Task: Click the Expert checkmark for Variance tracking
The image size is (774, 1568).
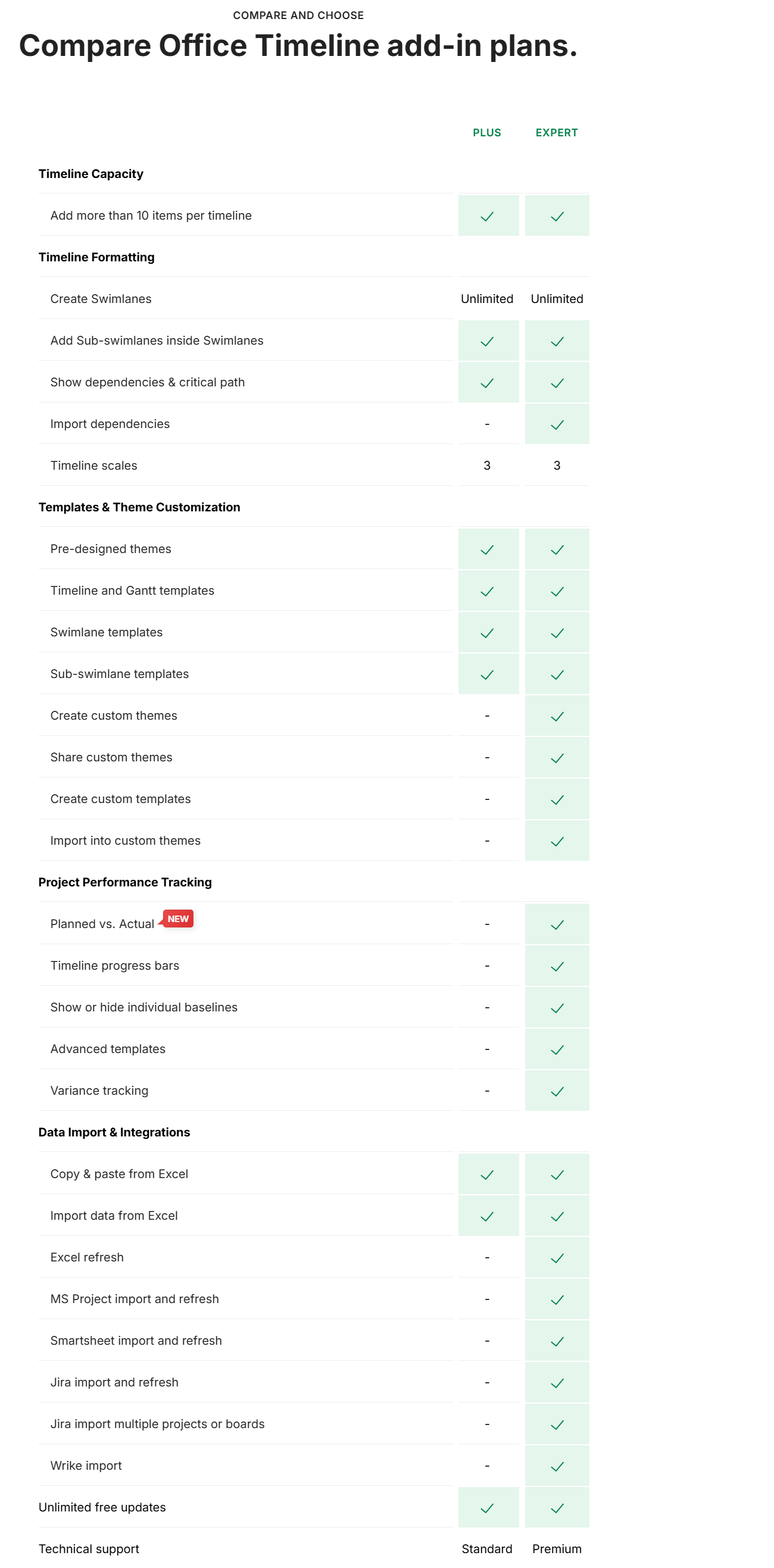Action: click(x=557, y=1091)
